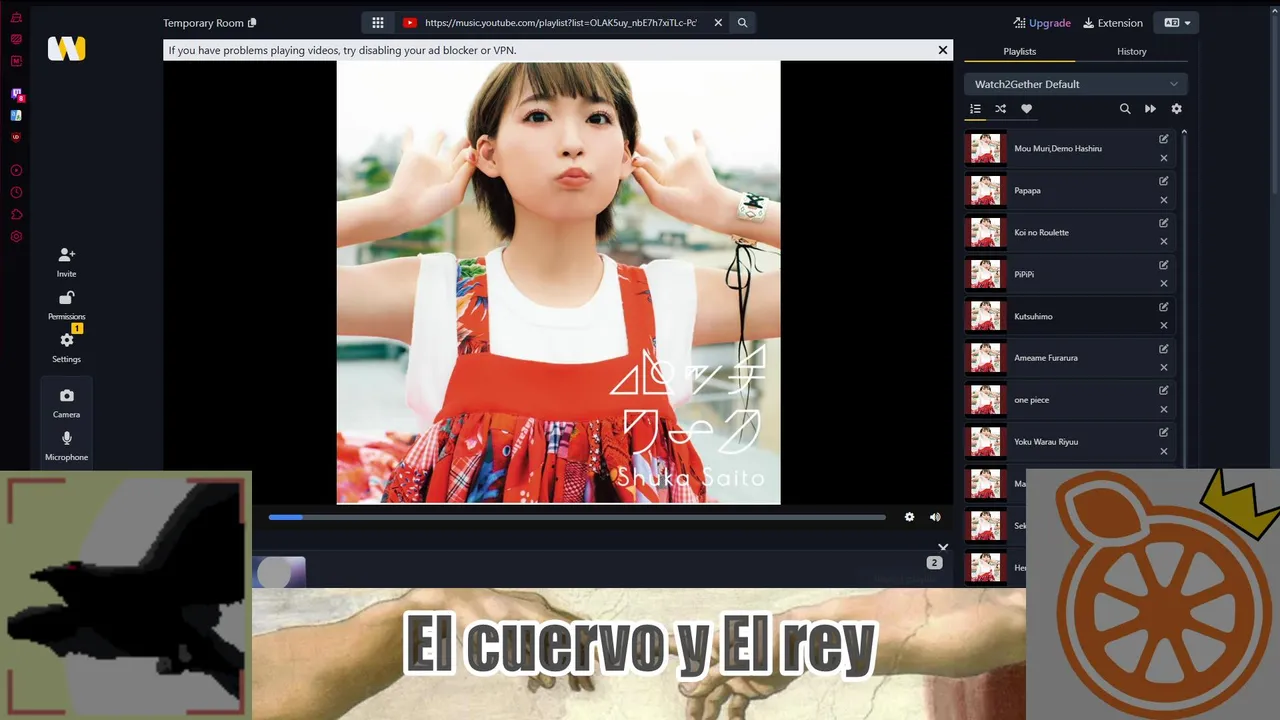Open player icon in browser sidebar
The height and width of the screenshot is (720, 1280).
click(x=16, y=170)
